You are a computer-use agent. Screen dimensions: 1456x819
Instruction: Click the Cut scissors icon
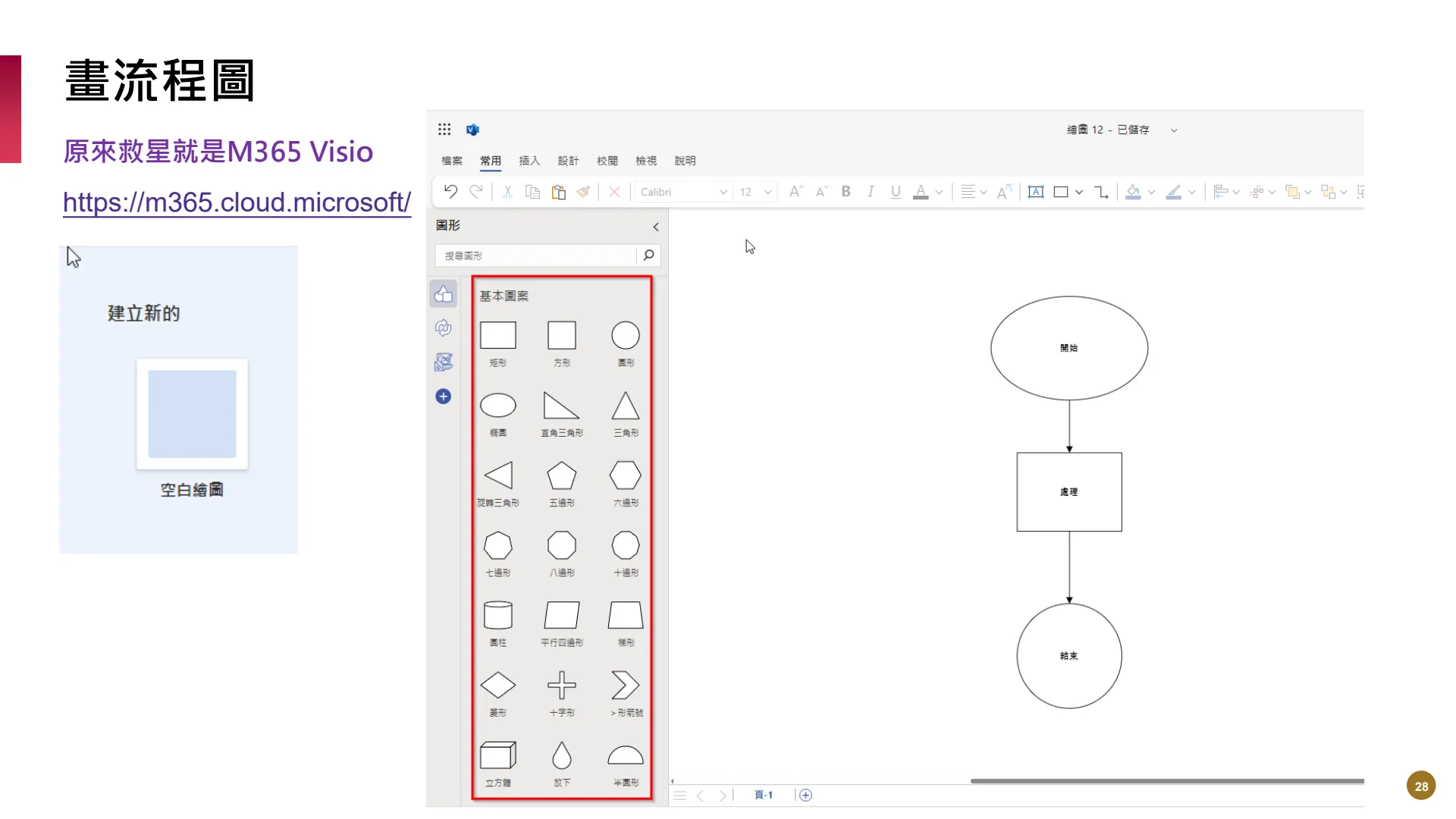507,192
